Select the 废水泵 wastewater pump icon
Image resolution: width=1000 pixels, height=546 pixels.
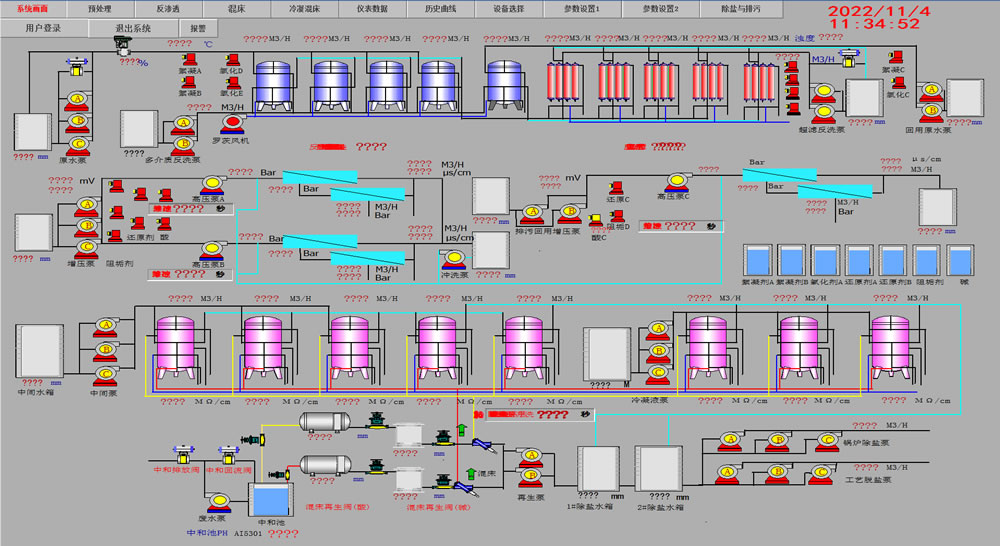(x=218, y=500)
